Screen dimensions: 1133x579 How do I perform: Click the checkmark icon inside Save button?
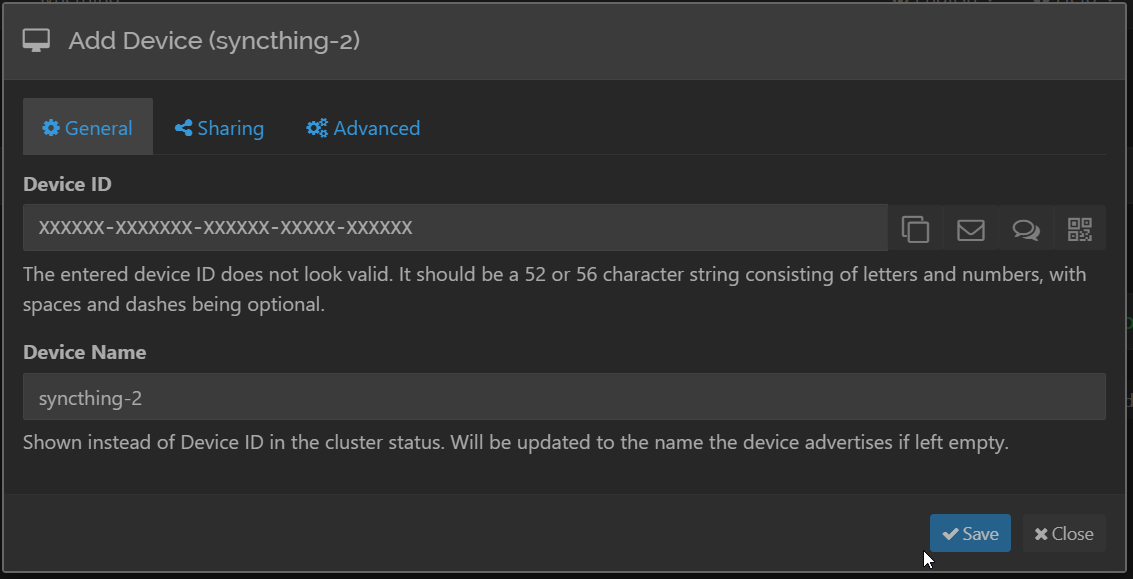[x=950, y=533]
